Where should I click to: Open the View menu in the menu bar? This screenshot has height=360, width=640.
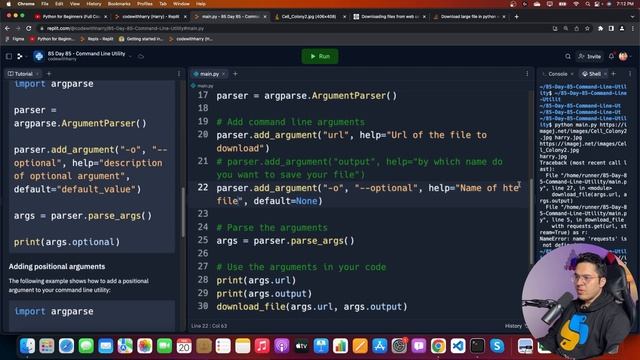pos(74,4)
